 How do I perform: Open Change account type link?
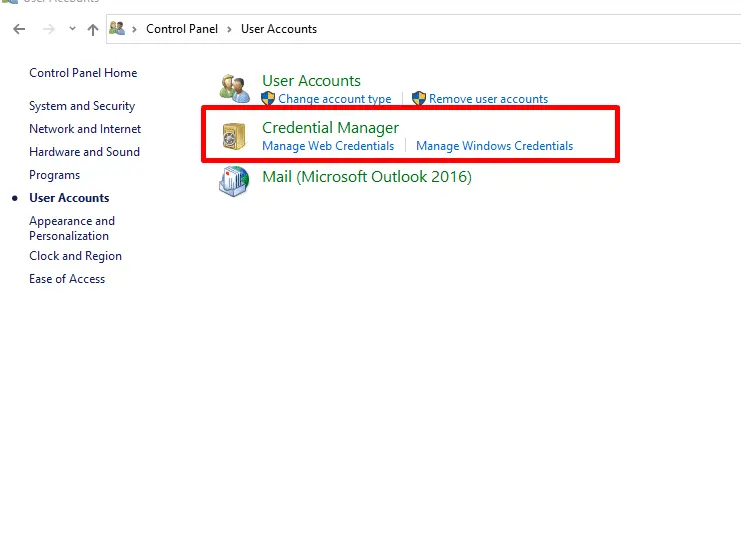[x=335, y=99]
